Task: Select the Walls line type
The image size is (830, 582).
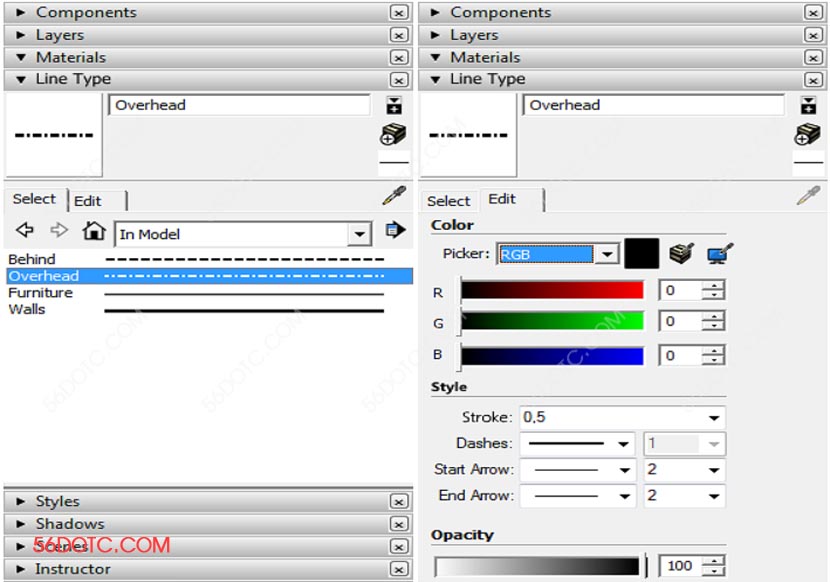Action: [27, 310]
